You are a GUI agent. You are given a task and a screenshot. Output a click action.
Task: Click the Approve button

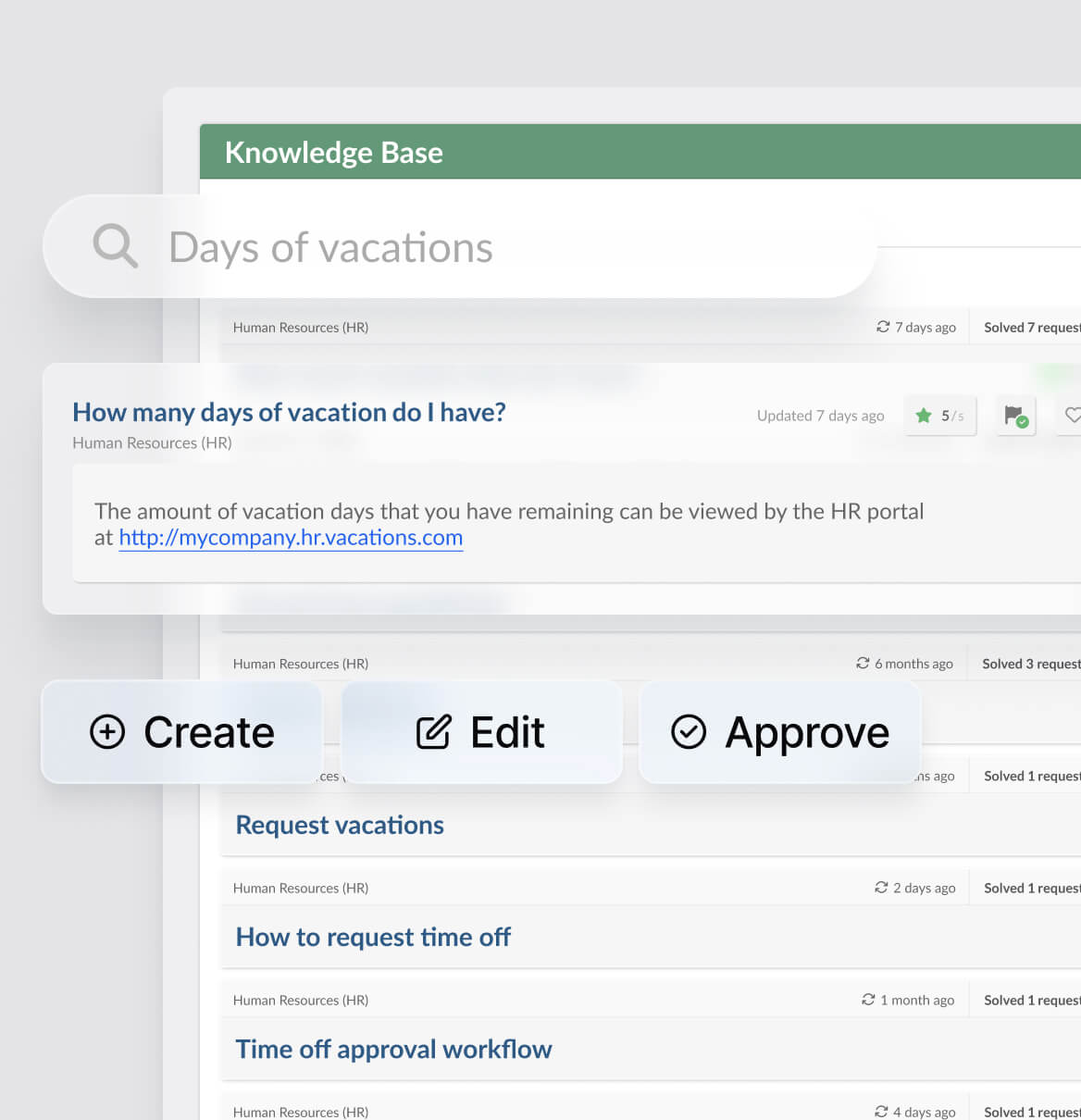click(779, 732)
